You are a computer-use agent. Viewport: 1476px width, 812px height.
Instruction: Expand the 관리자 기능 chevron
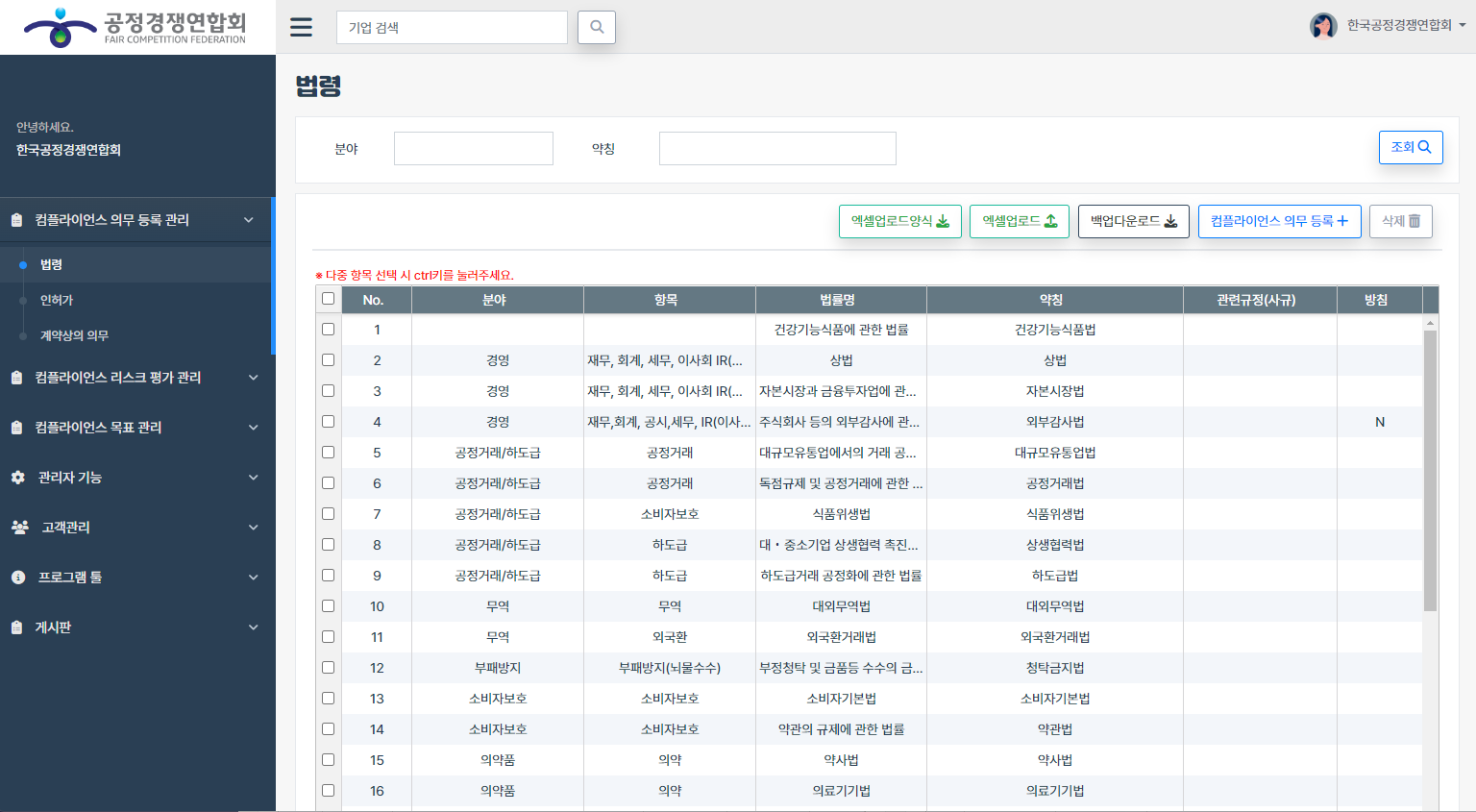tap(254, 478)
